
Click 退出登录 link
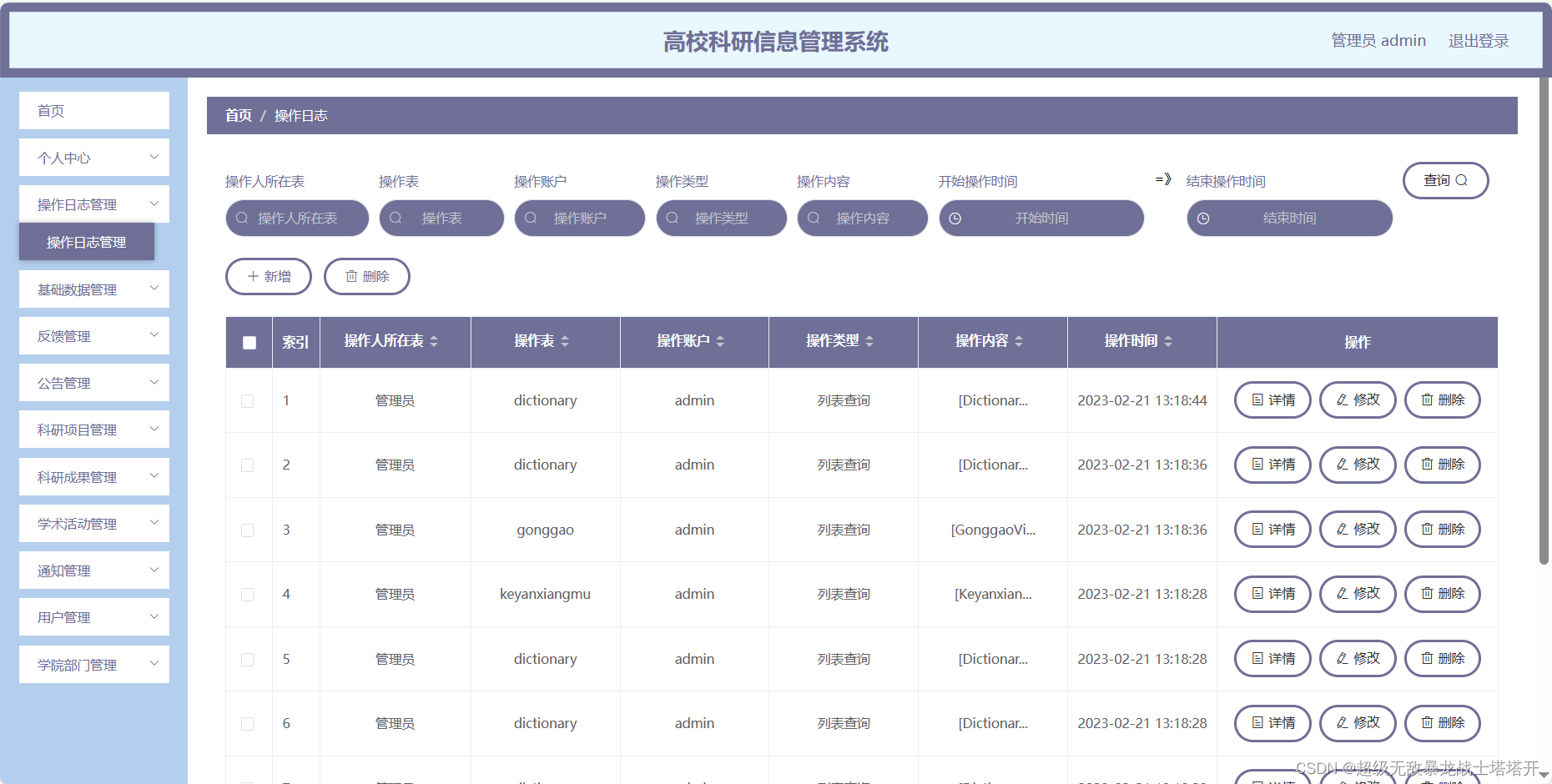pos(1479,41)
